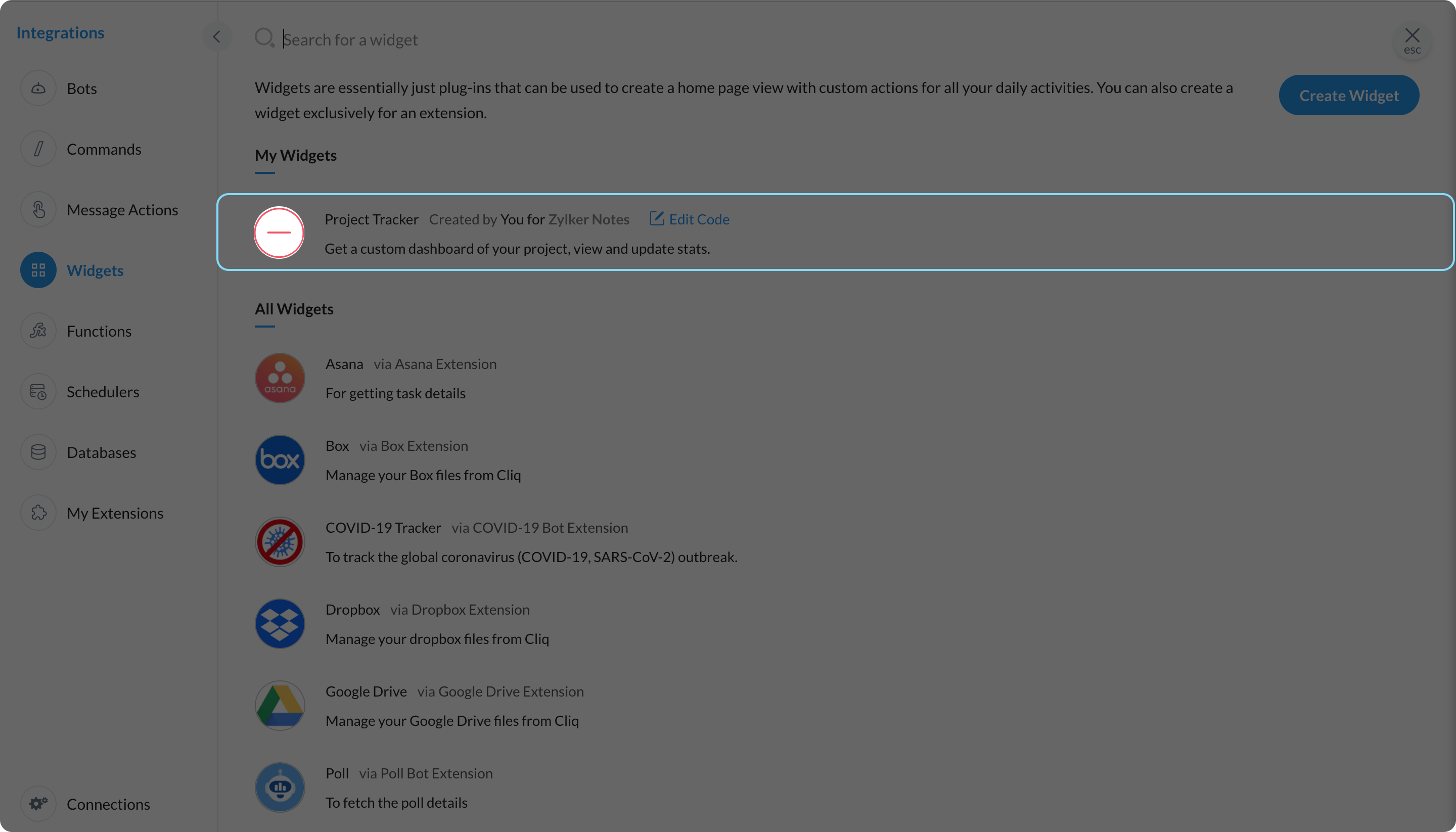Viewport: 1456px width, 832px height.
Task: Close the panel with esc X button
Action: coord(1412,40)
